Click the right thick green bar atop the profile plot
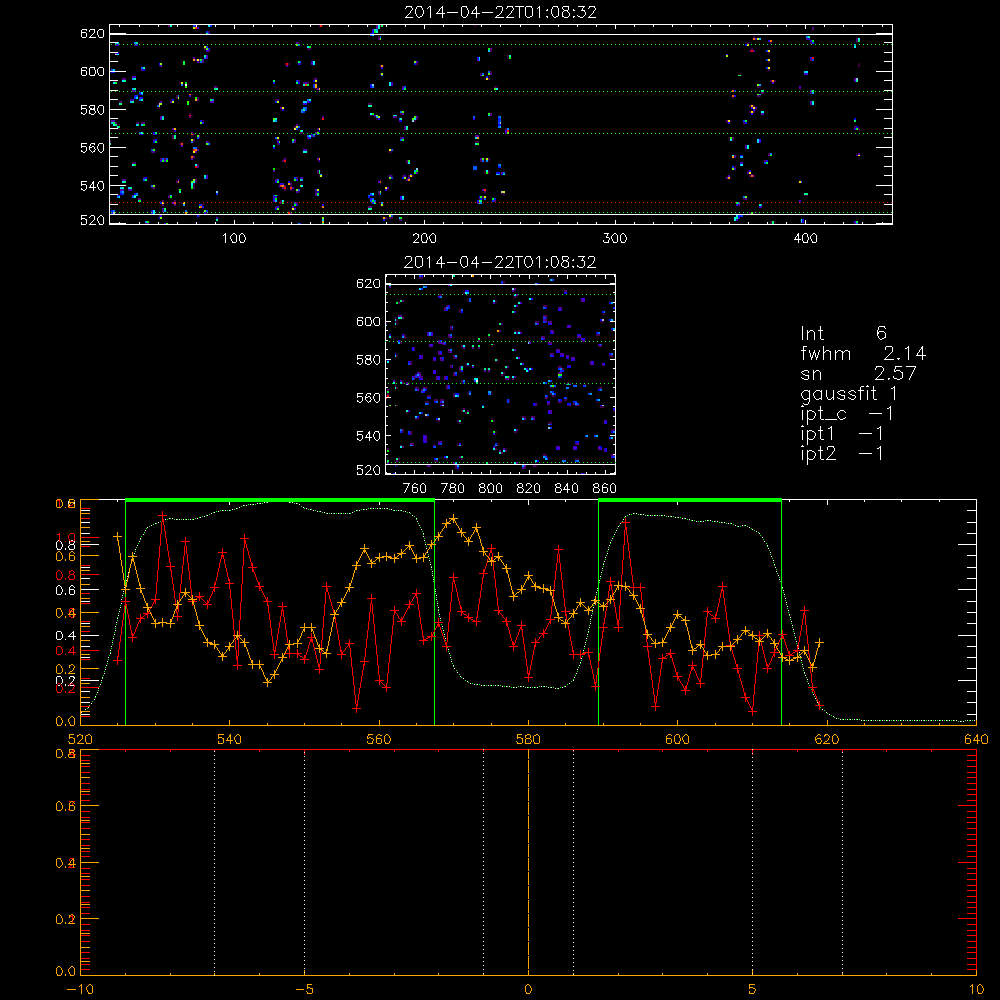Image resolution: width=1000 pixels, height=1000 pixels. coord(690,500)
